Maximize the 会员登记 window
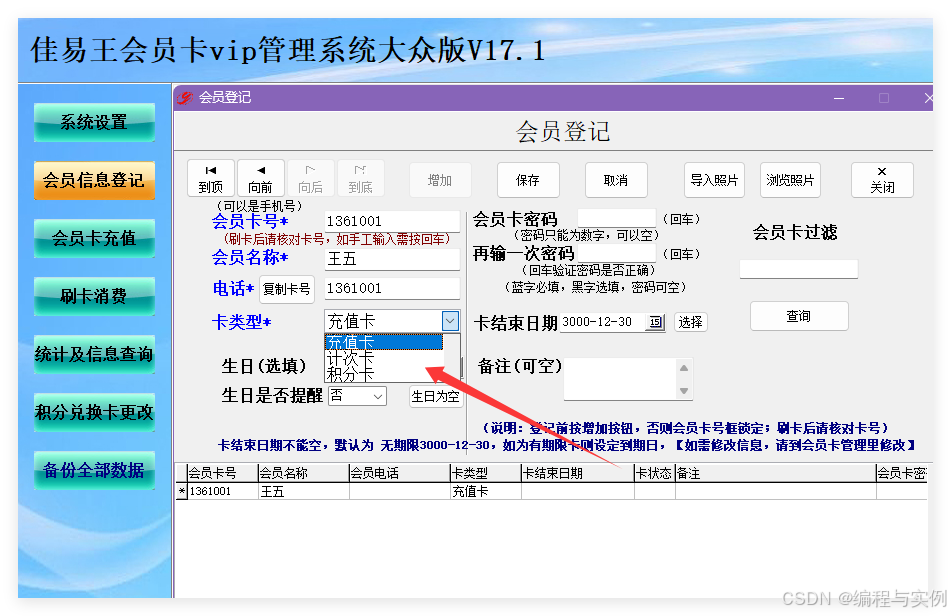The width and height of the screenshot is (951, 616). [884, 98]
